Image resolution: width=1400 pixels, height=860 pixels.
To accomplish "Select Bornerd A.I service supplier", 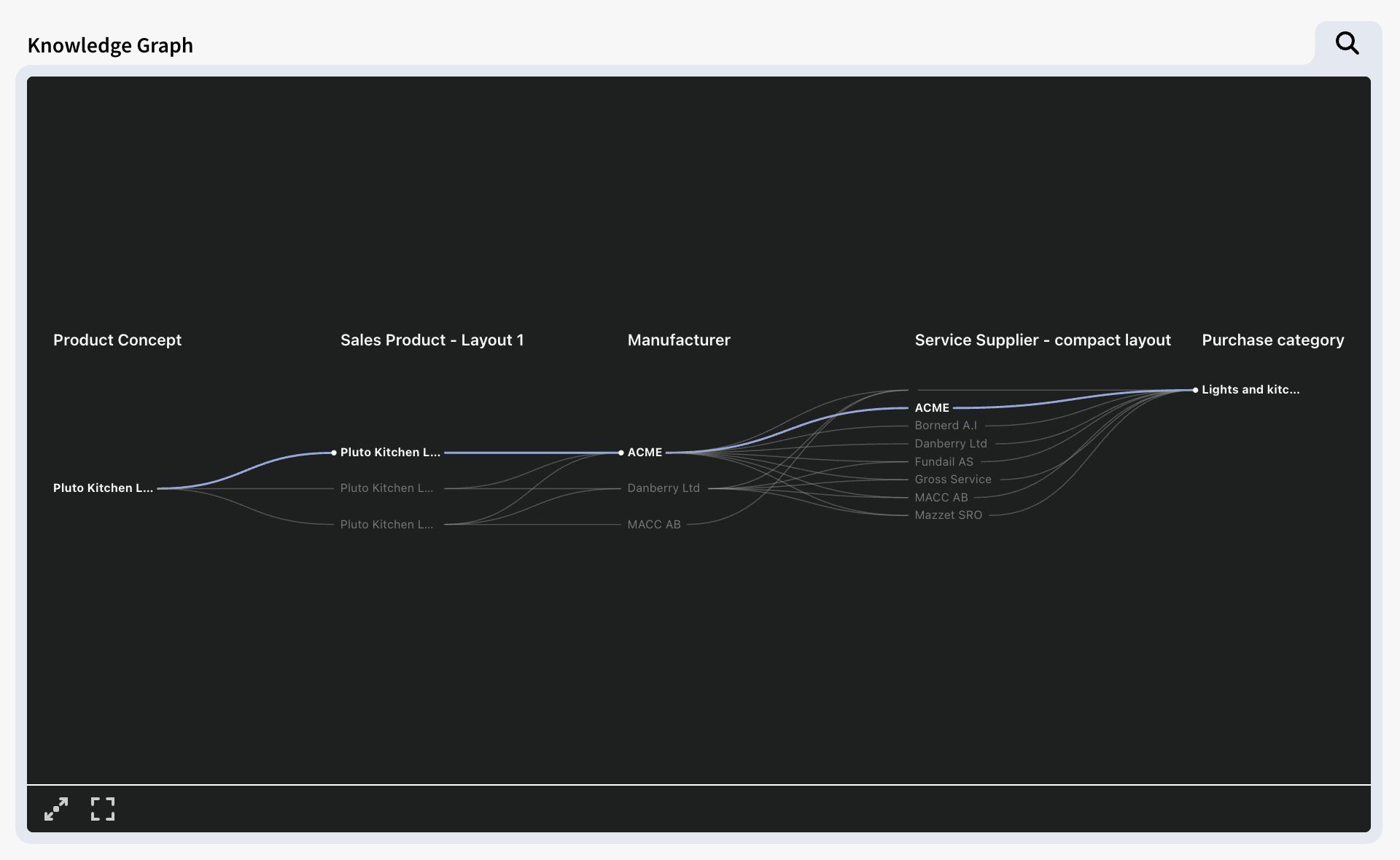I will click(945, 426).
